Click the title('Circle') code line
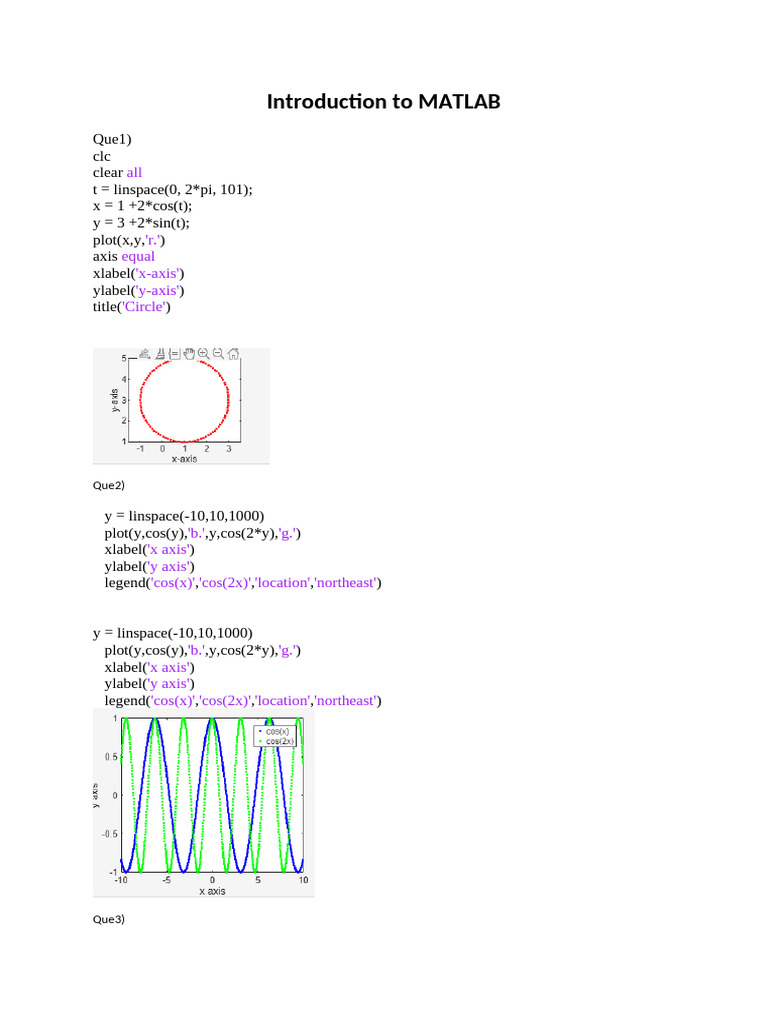Screen dimensions: 768x1024 pos(131,307)
